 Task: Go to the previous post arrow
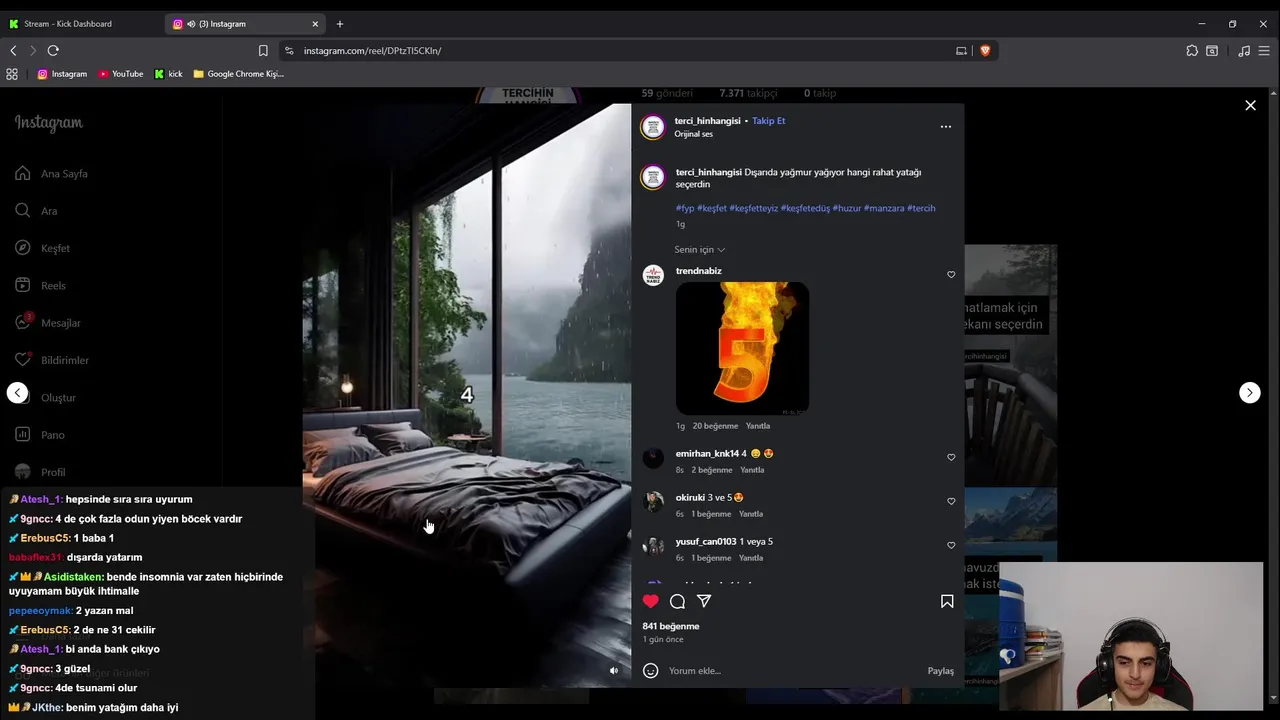click(17, 393)
